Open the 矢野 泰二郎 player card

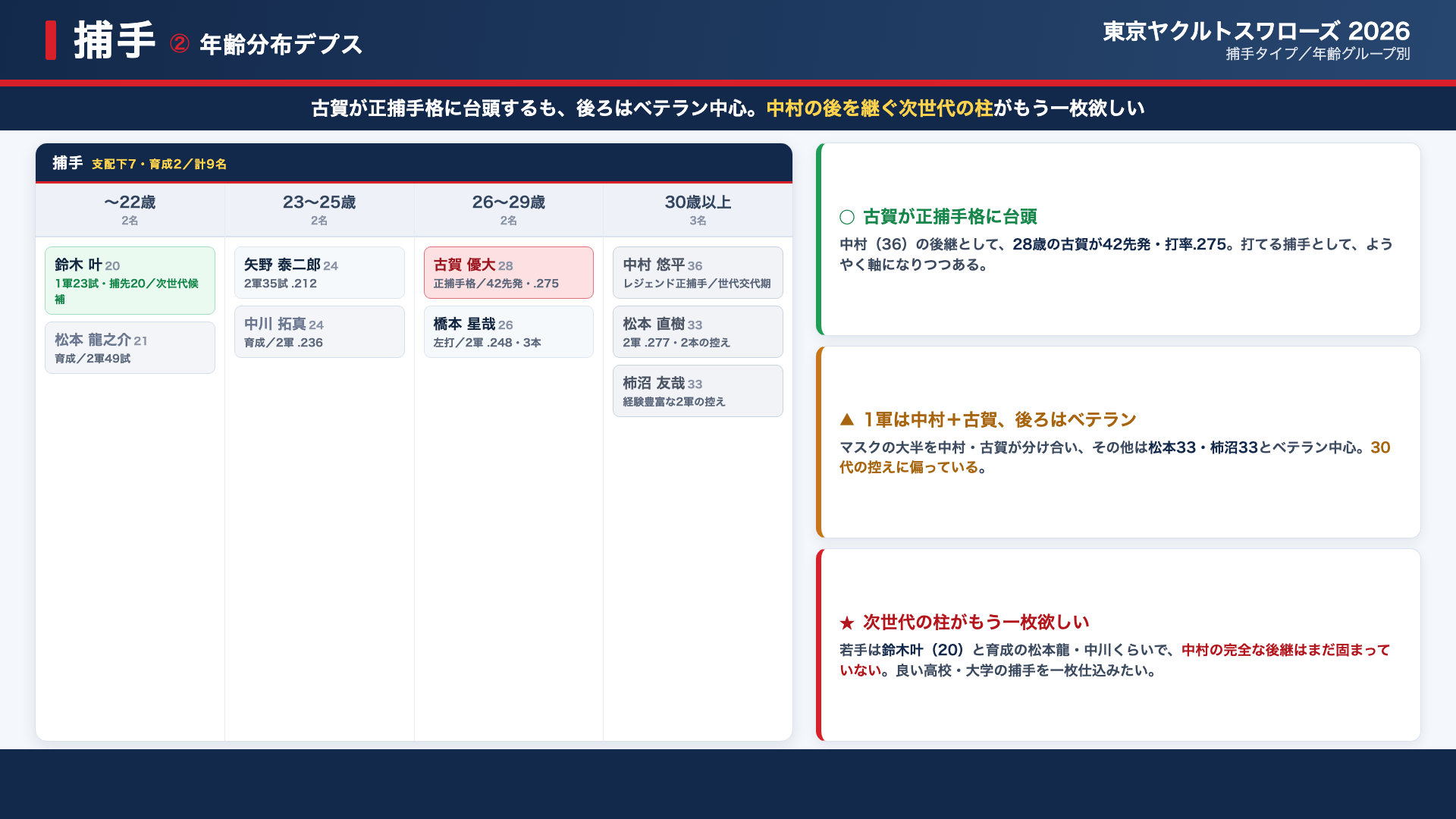tap(319, 272)
